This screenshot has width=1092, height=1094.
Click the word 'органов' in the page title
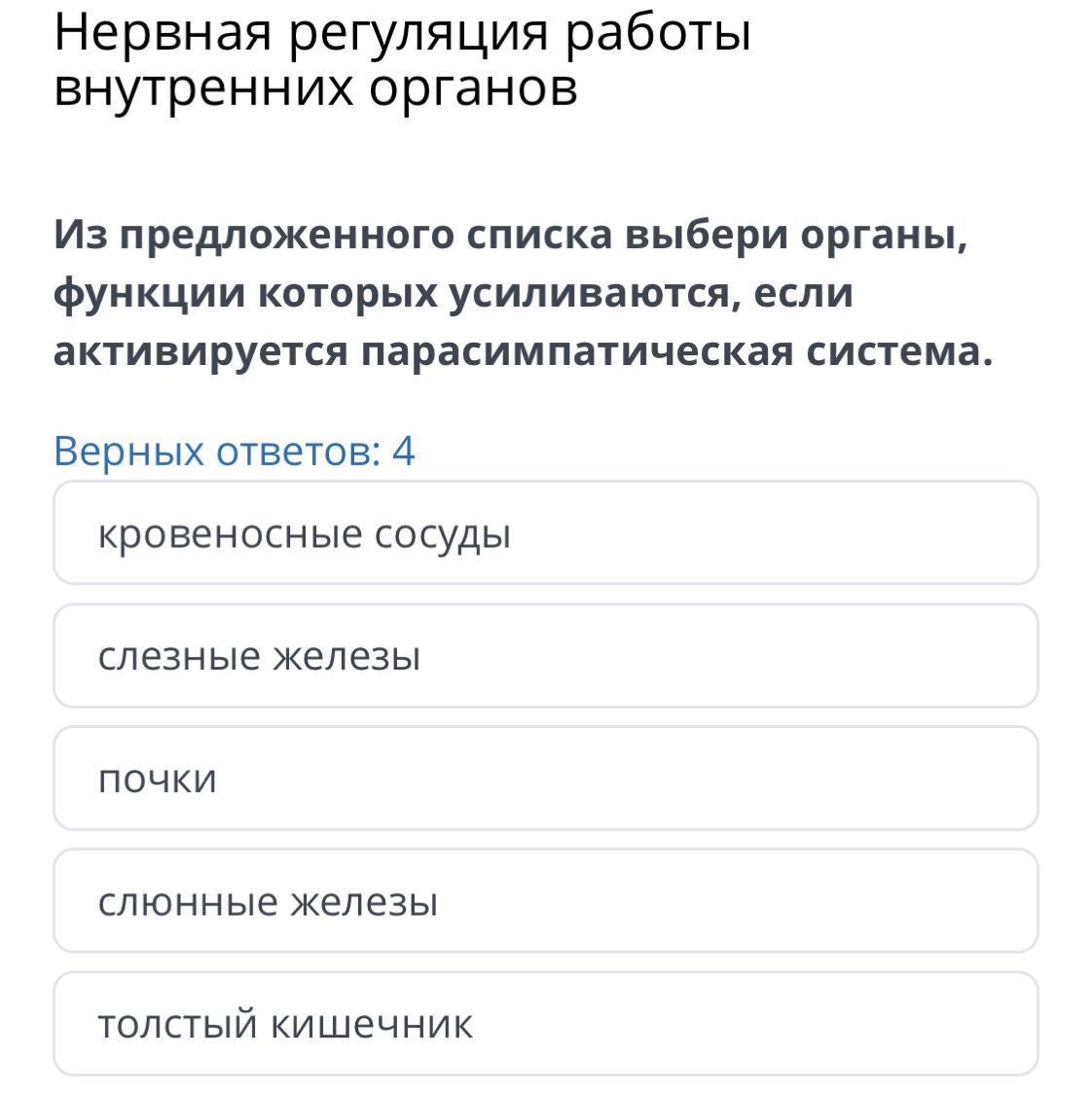click(x=473, y=90)
